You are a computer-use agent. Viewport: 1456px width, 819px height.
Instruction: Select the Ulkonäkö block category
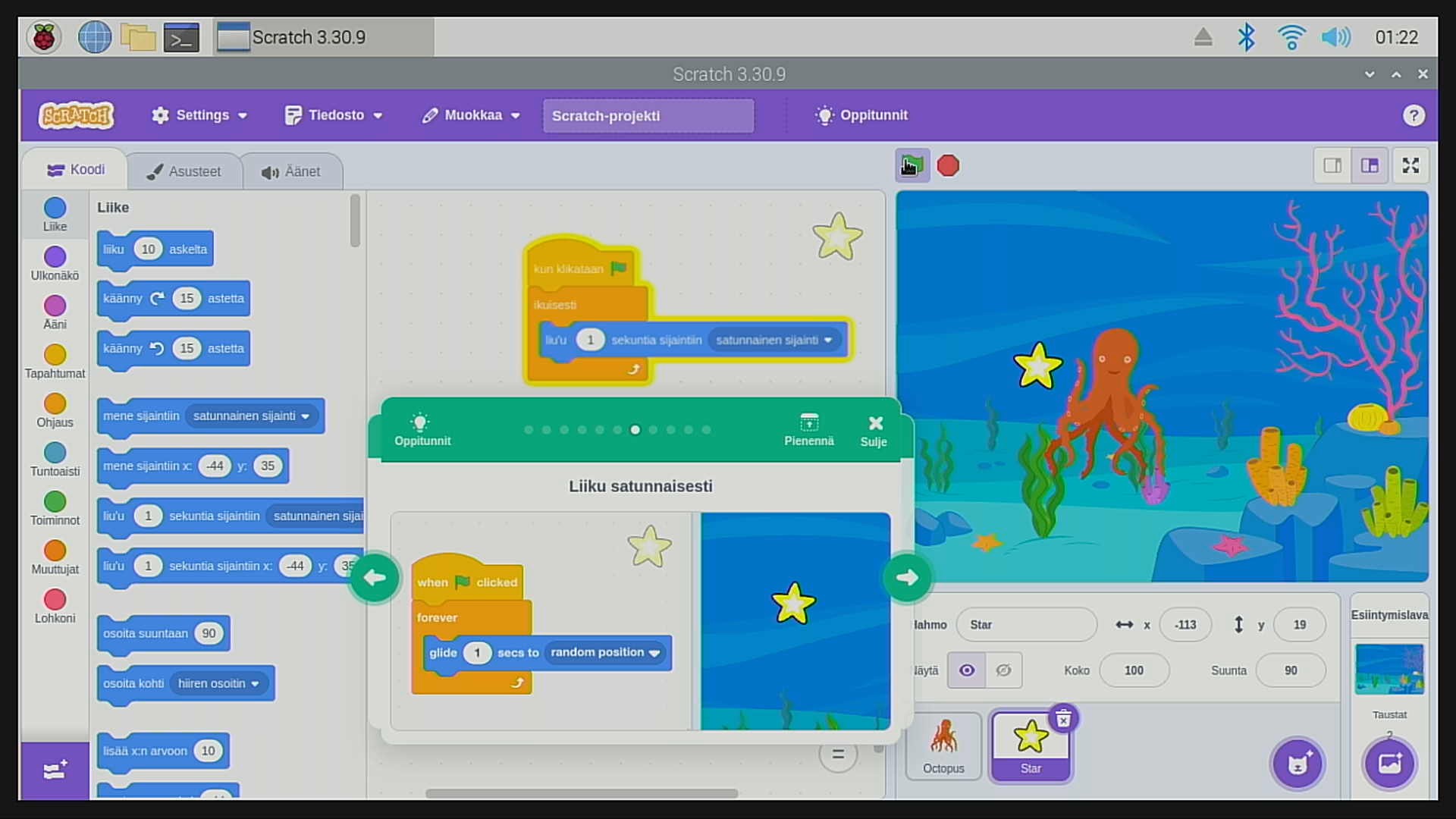click(x=55, y=264)
